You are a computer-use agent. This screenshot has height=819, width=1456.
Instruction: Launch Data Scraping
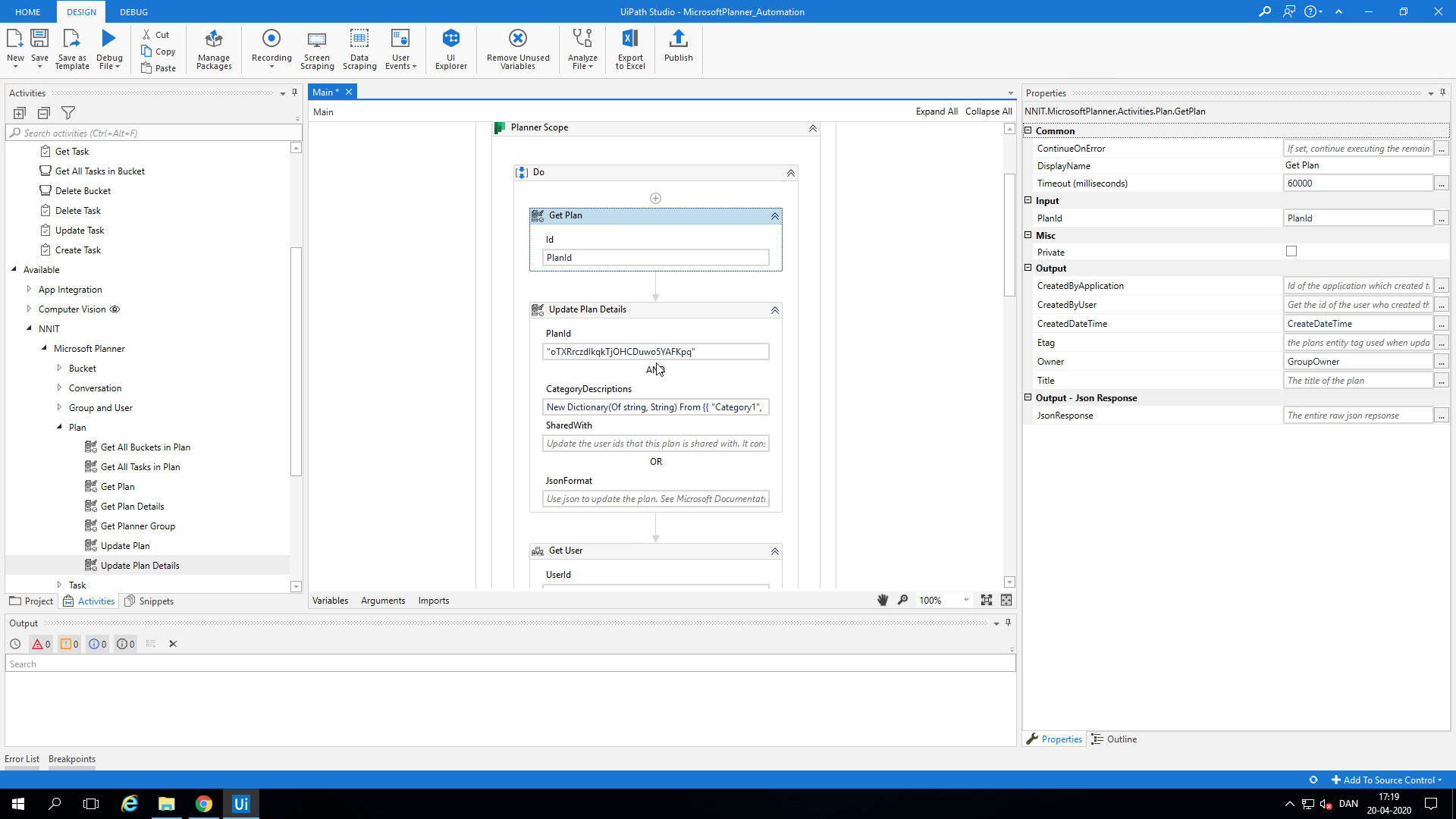click(359, 49)
